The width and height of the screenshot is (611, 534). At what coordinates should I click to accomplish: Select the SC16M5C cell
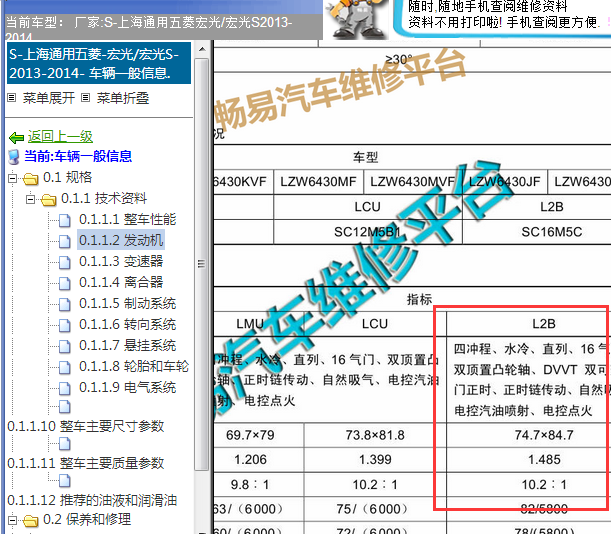(x=551, y=232)
